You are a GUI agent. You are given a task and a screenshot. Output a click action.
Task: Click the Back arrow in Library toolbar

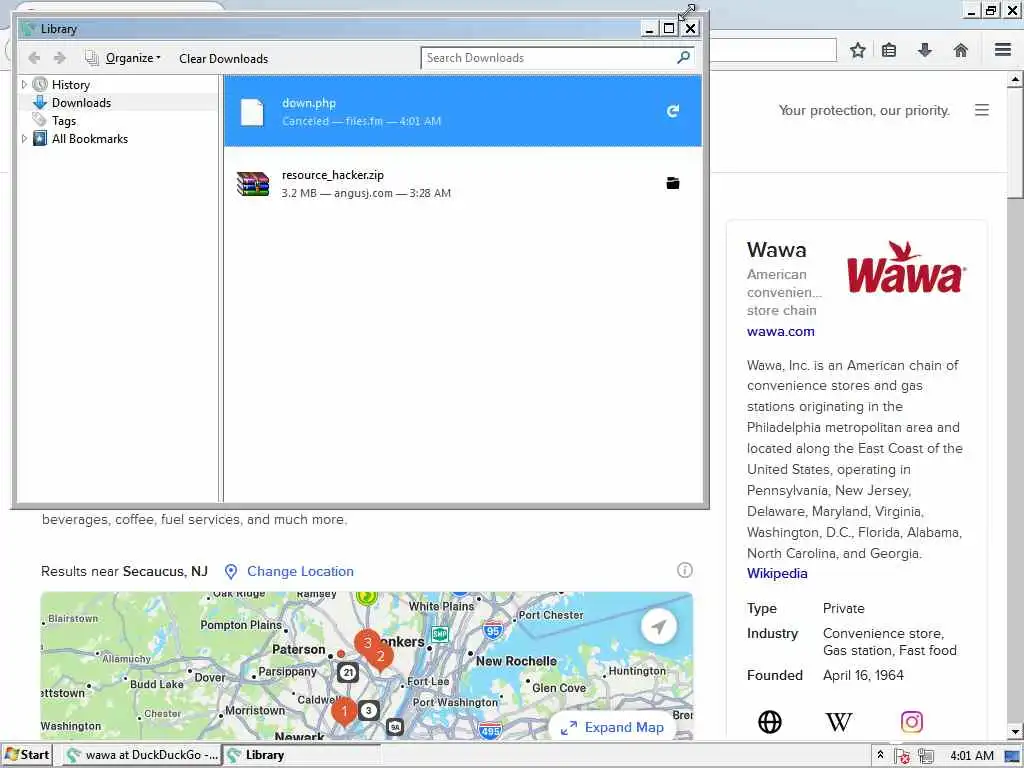[x=34, y=58]
